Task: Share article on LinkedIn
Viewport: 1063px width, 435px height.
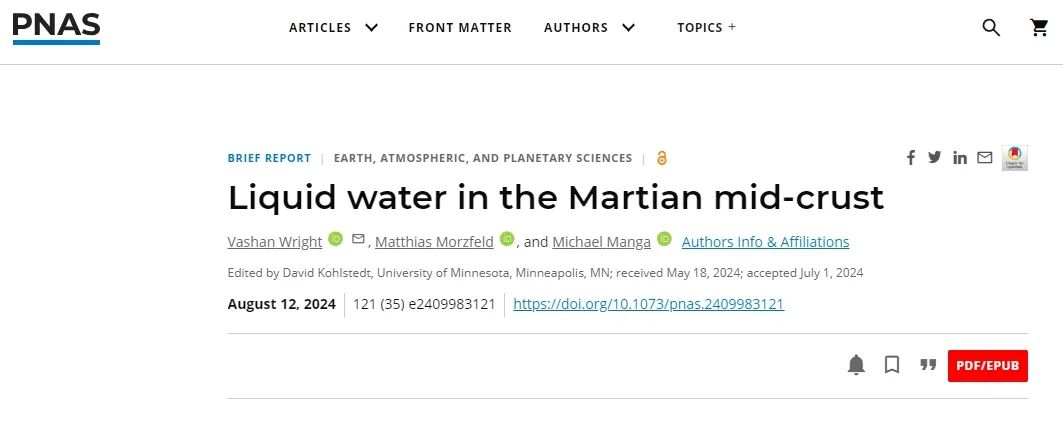Action: tap(960, 158)
